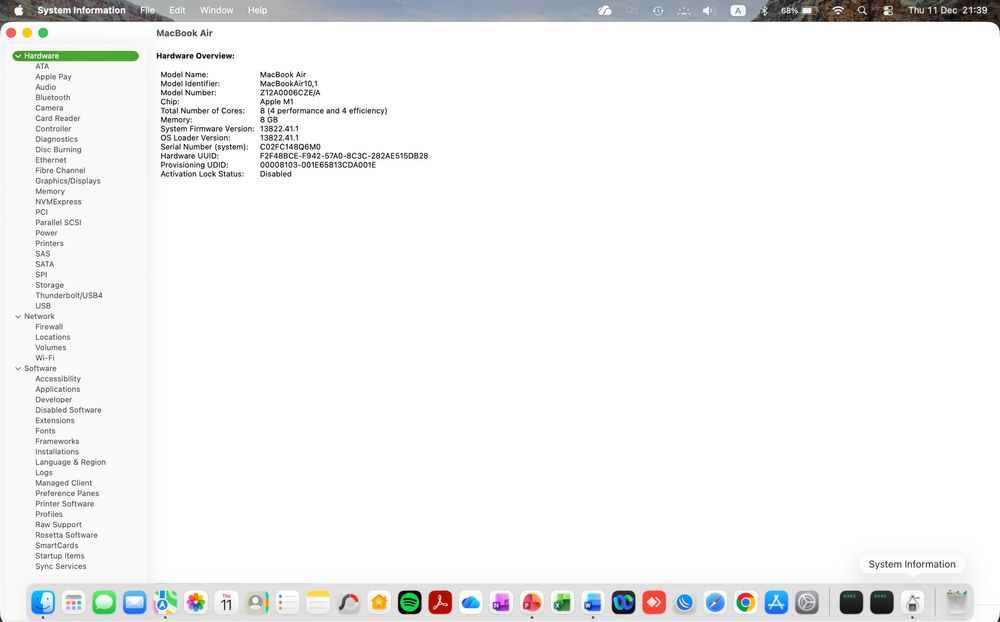Collapse the Software section chevron
Image resolution: width=1000 pixels, height=622 pixels.
18,369
